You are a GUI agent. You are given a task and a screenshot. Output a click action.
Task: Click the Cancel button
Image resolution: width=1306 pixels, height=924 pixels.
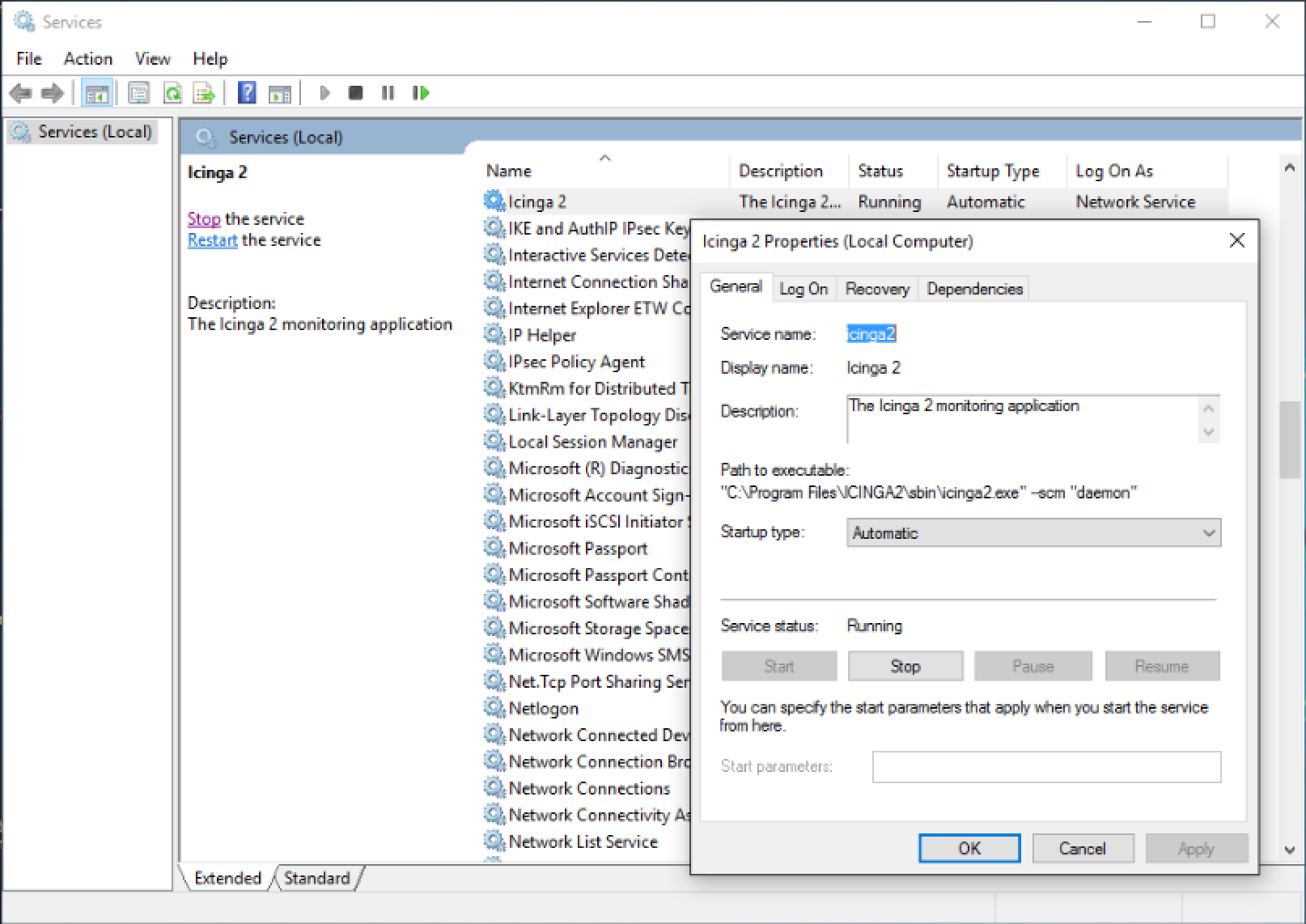pyautogui.click(x=1082, y=848)
